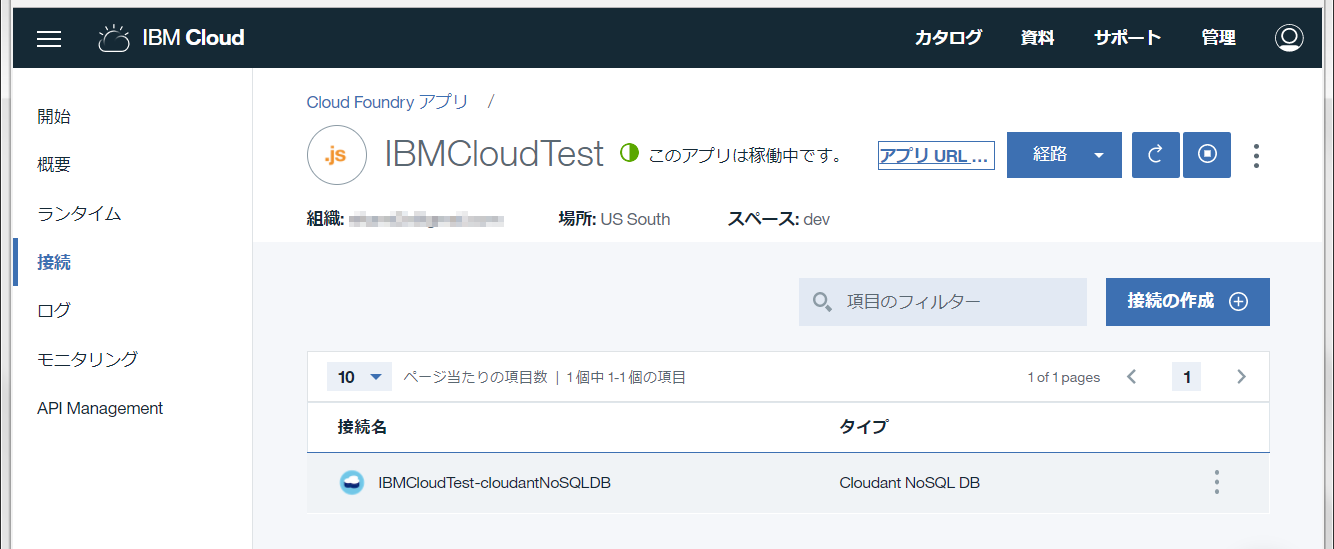Click page number 1 in pagination
The width and height of the screenshot is (1334, 549).
point(1187,377)
